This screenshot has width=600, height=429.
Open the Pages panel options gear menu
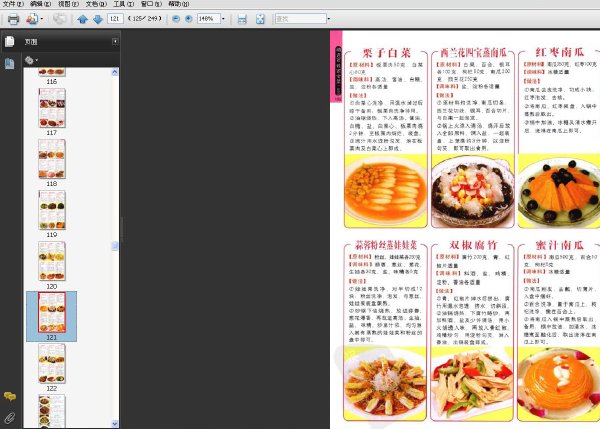(x=31, y=60)
